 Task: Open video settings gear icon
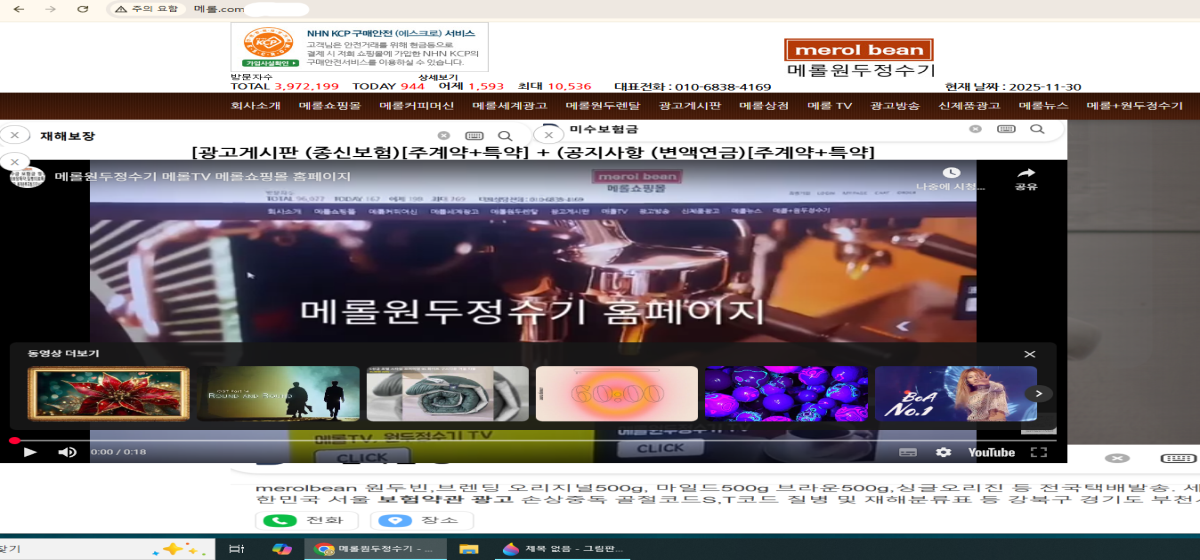(x=943, y=452)
